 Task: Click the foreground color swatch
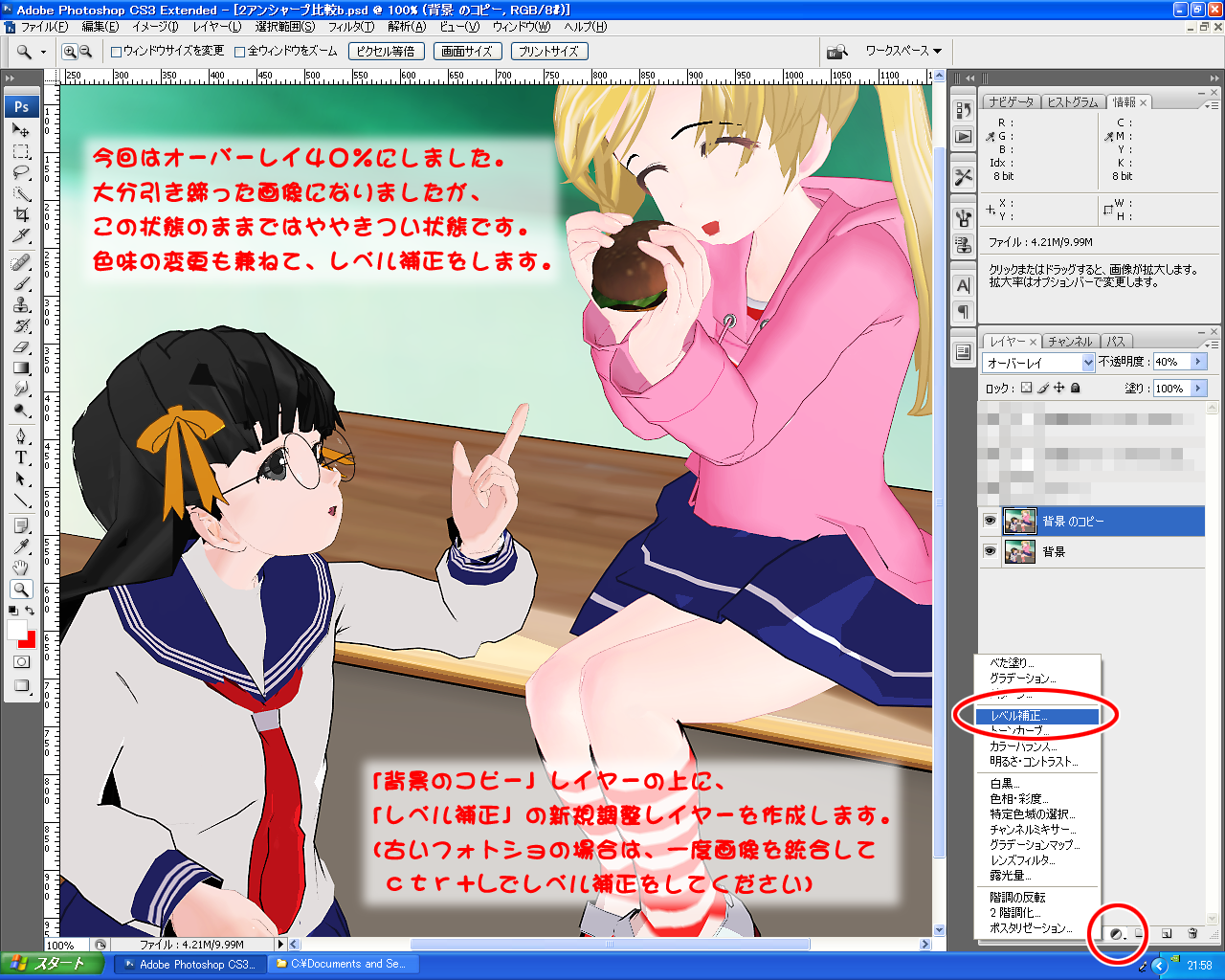click(16, 629)
